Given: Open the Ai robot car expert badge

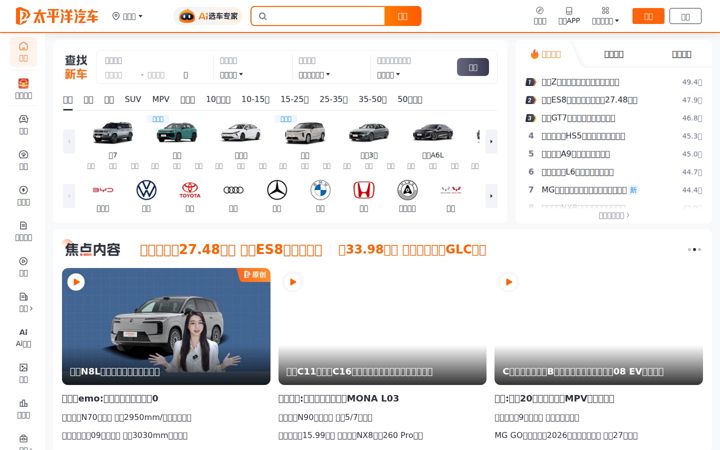Looking at the screenshot, I should click(208, 16).
